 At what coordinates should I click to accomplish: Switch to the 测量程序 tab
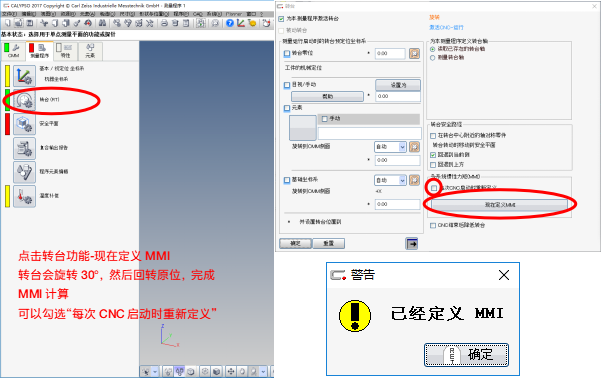pos(40,51)
